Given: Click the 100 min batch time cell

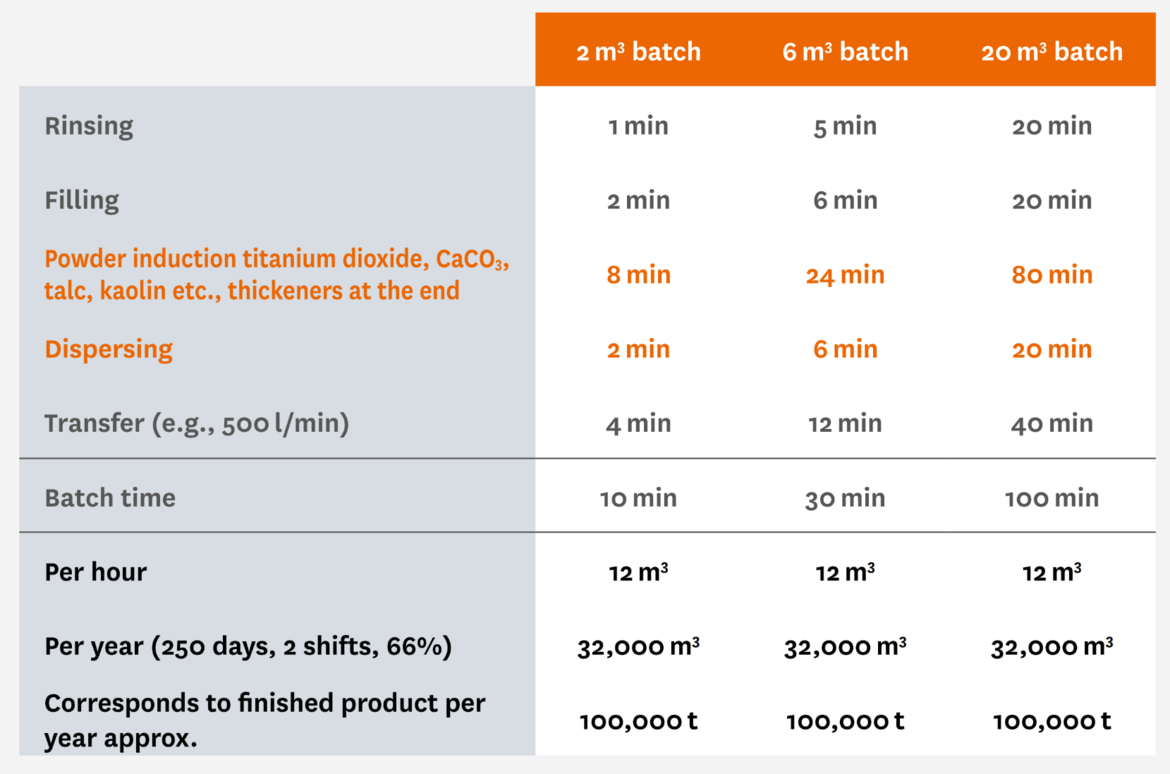Looking at the screenshot, I should (1051, 498).
